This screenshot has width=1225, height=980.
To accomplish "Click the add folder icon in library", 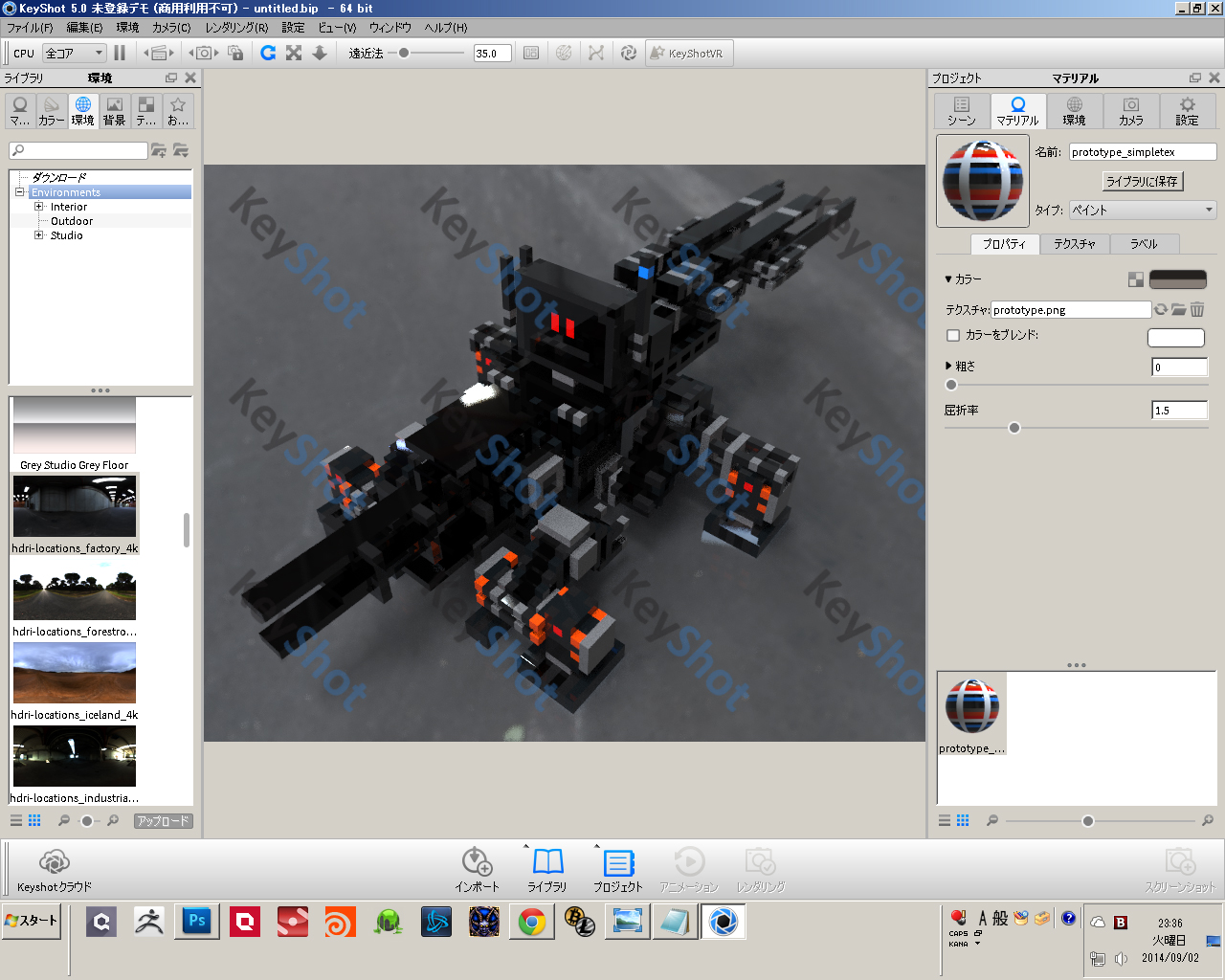I will pyautogui.click(x=159, y=150).
